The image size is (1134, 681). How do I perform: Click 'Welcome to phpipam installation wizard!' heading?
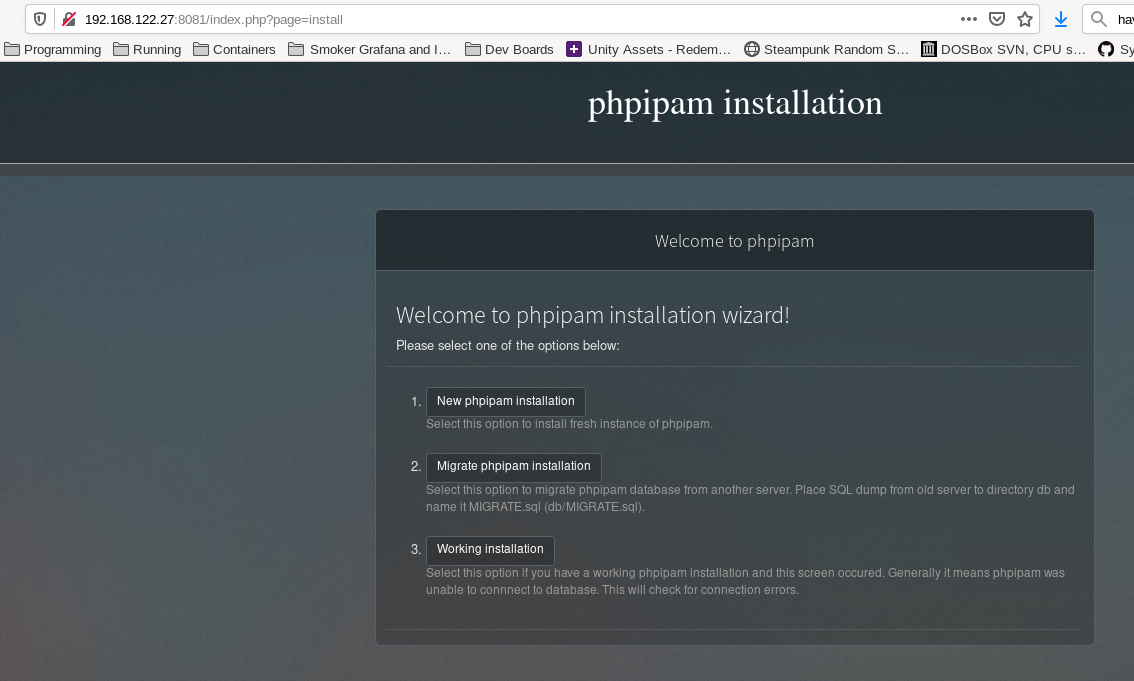click(592, 315)
